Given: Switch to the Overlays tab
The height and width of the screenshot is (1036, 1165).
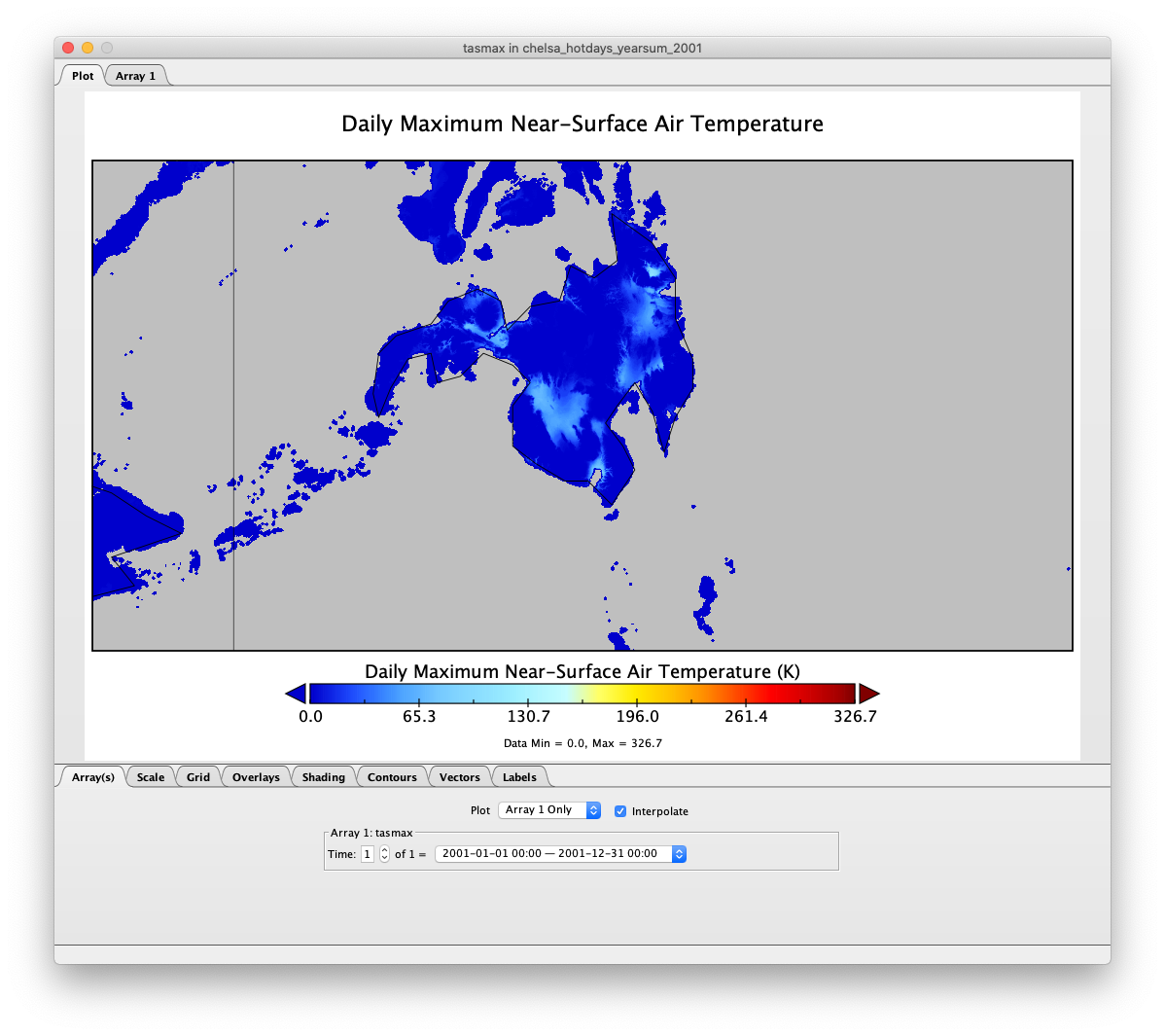Looking at the screenshot, I should 257,776.
